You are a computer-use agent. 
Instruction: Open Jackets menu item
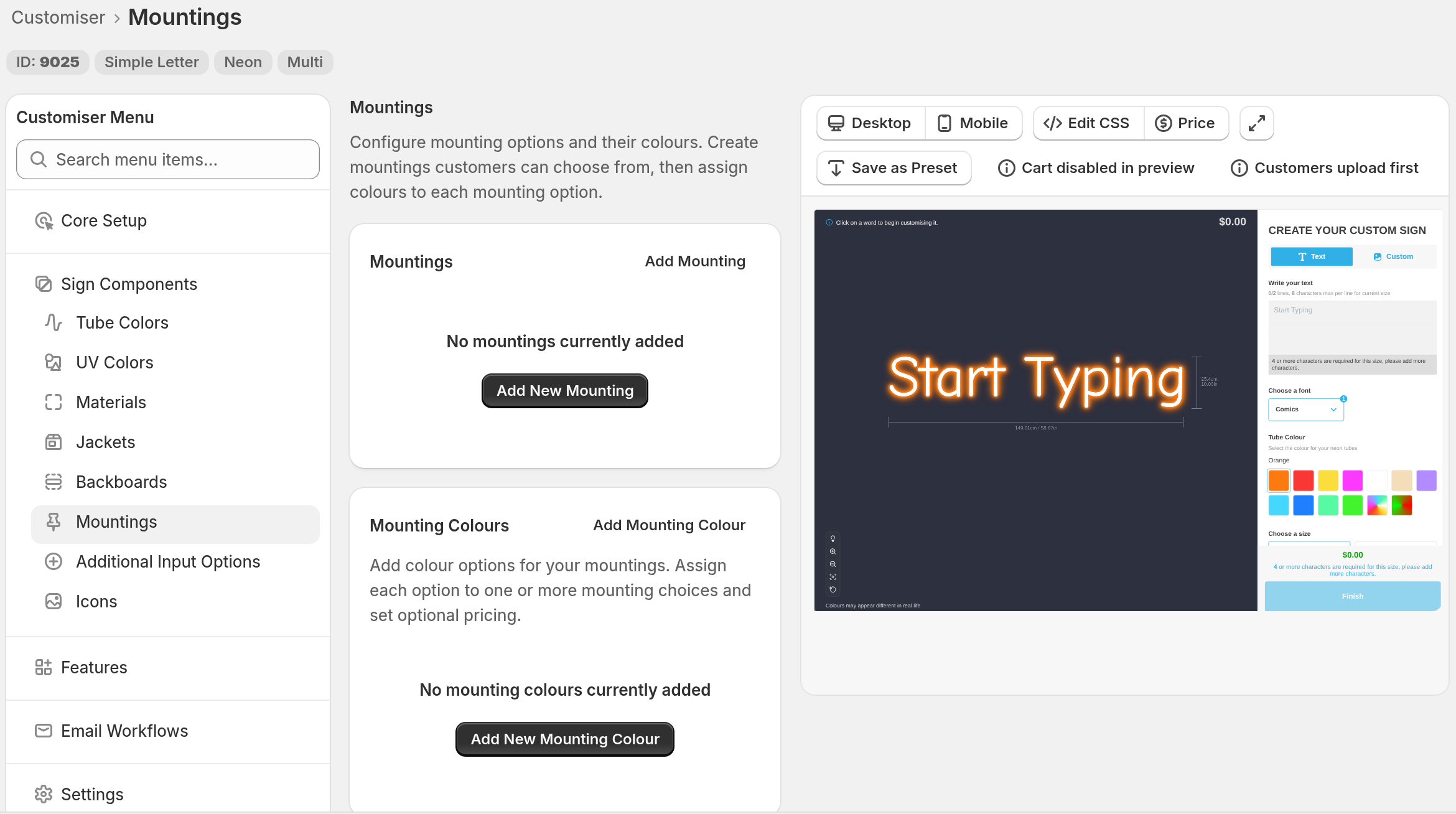[175, 442]
